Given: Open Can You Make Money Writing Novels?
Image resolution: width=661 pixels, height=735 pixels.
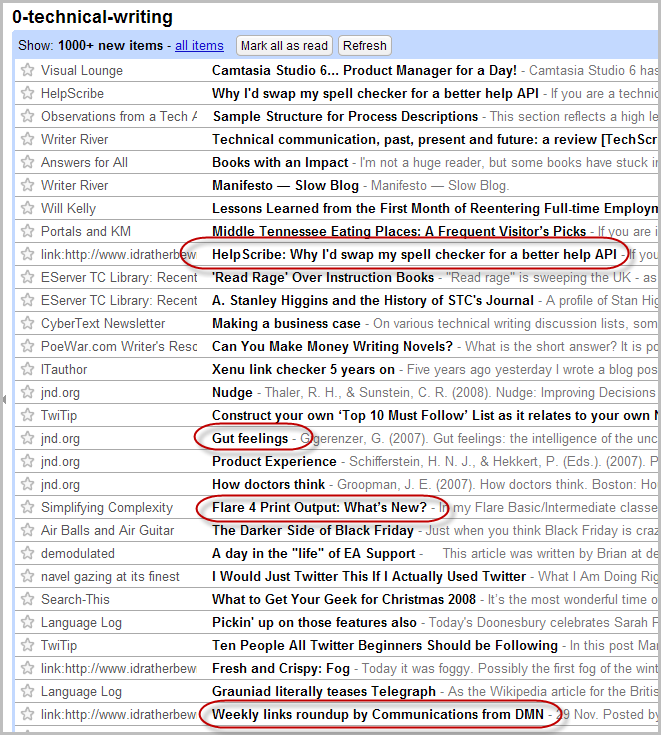Looking at the screenshot, I should click(332, 346).
